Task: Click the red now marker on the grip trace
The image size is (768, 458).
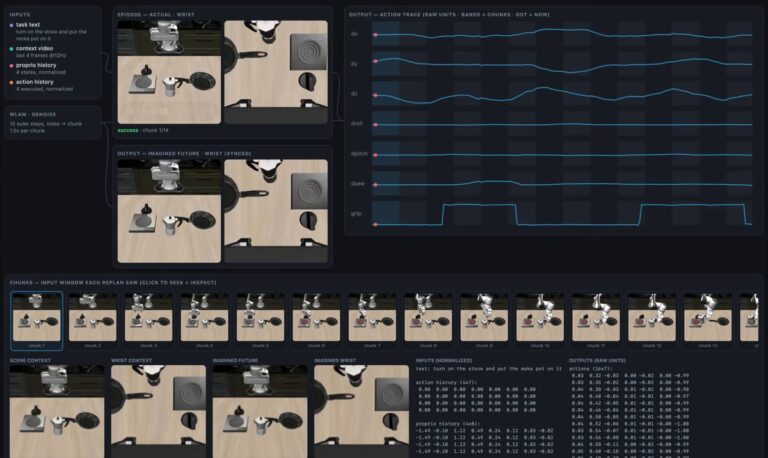Action: pos(376,224)
